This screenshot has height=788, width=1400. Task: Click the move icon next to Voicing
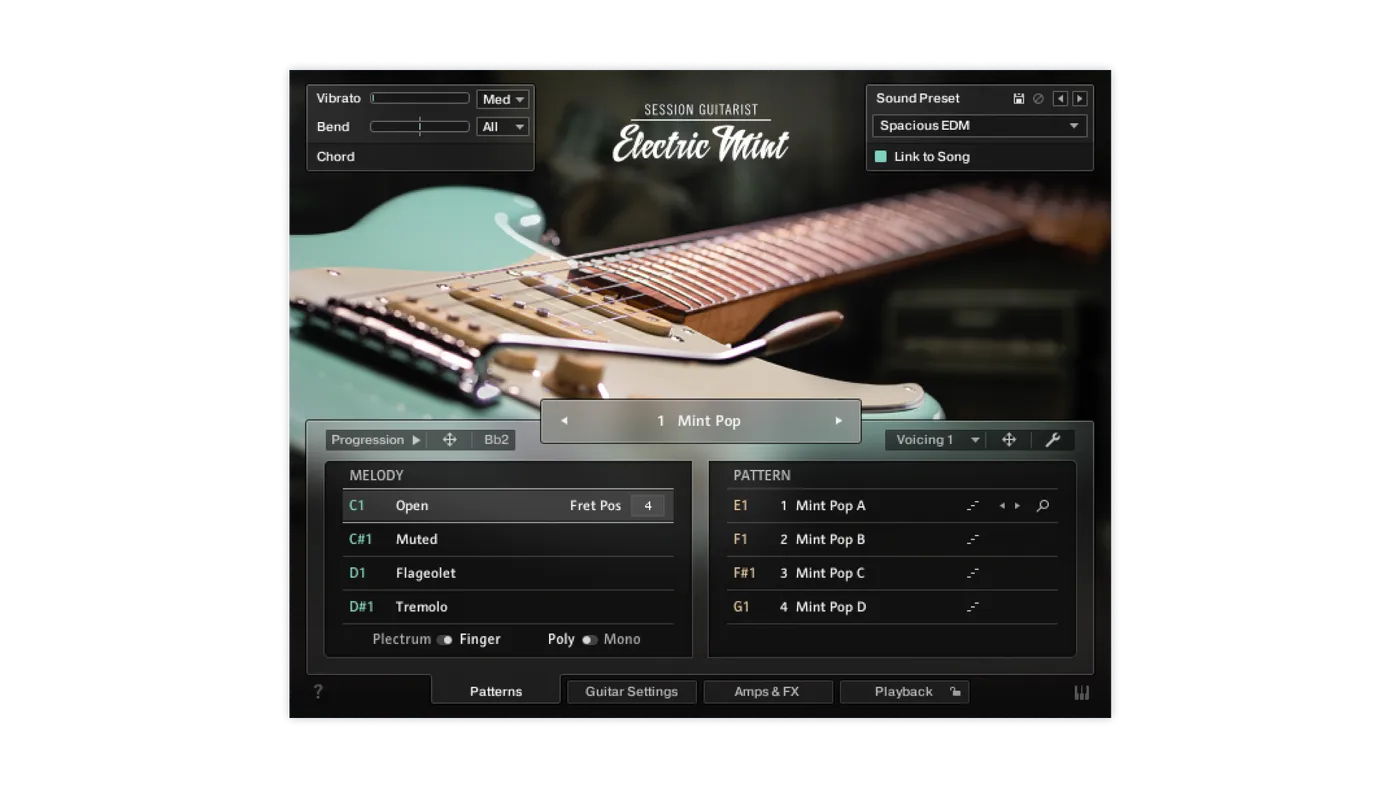coord(1009,440)
